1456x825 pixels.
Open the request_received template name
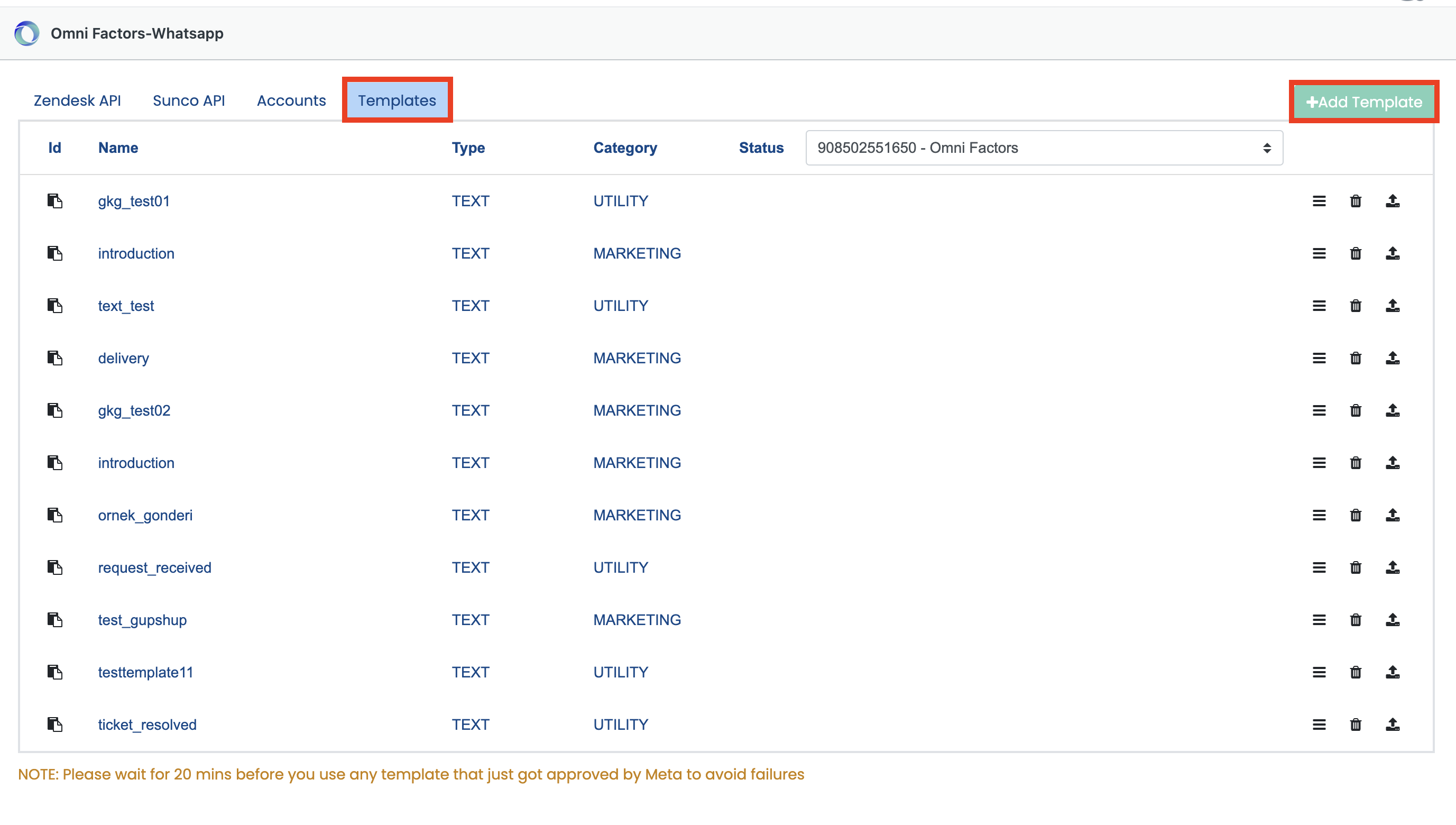pyautogui.click(x=154, y=568)
